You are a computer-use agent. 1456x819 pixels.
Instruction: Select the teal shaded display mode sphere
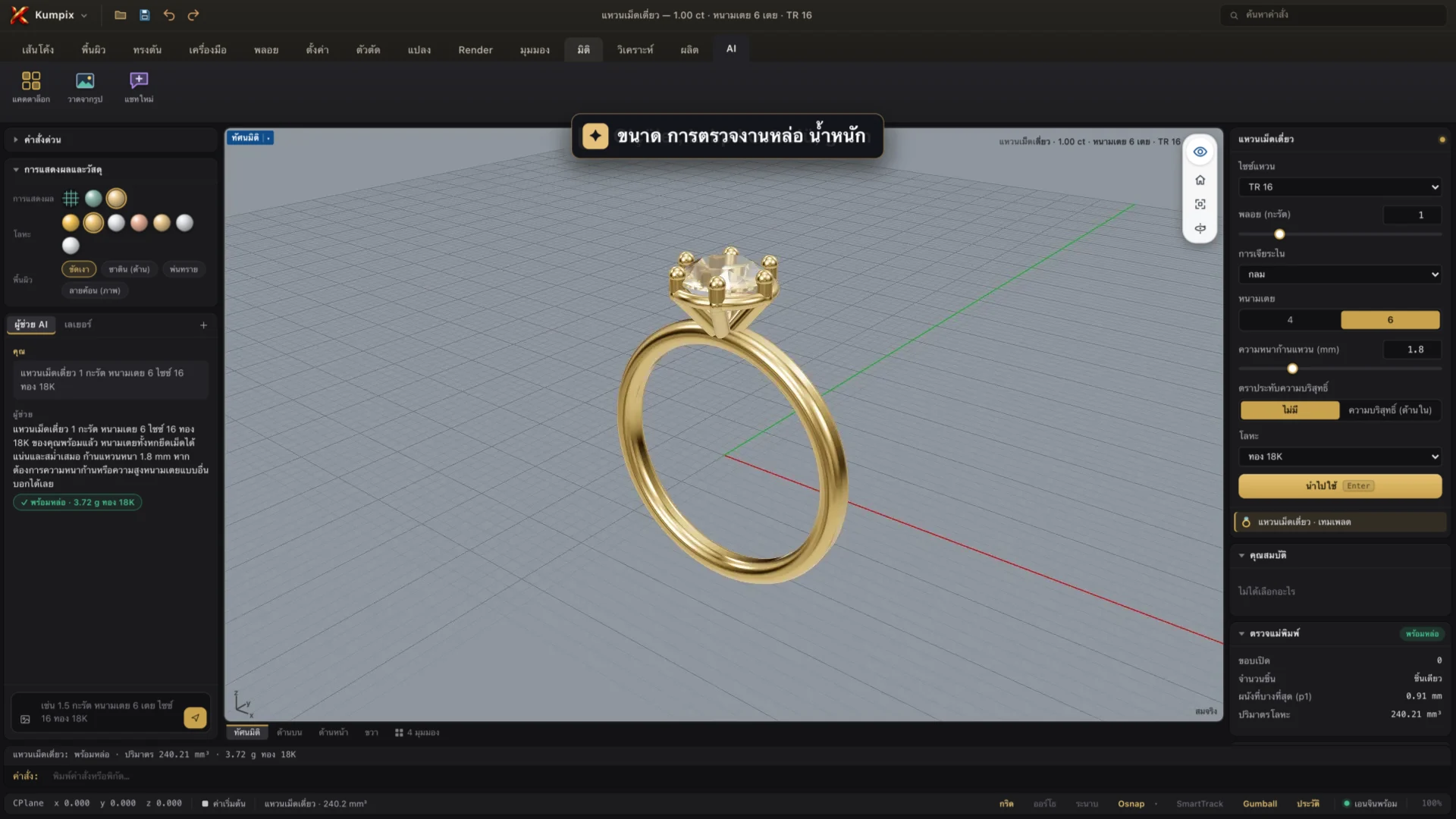(x=93, y=199)
